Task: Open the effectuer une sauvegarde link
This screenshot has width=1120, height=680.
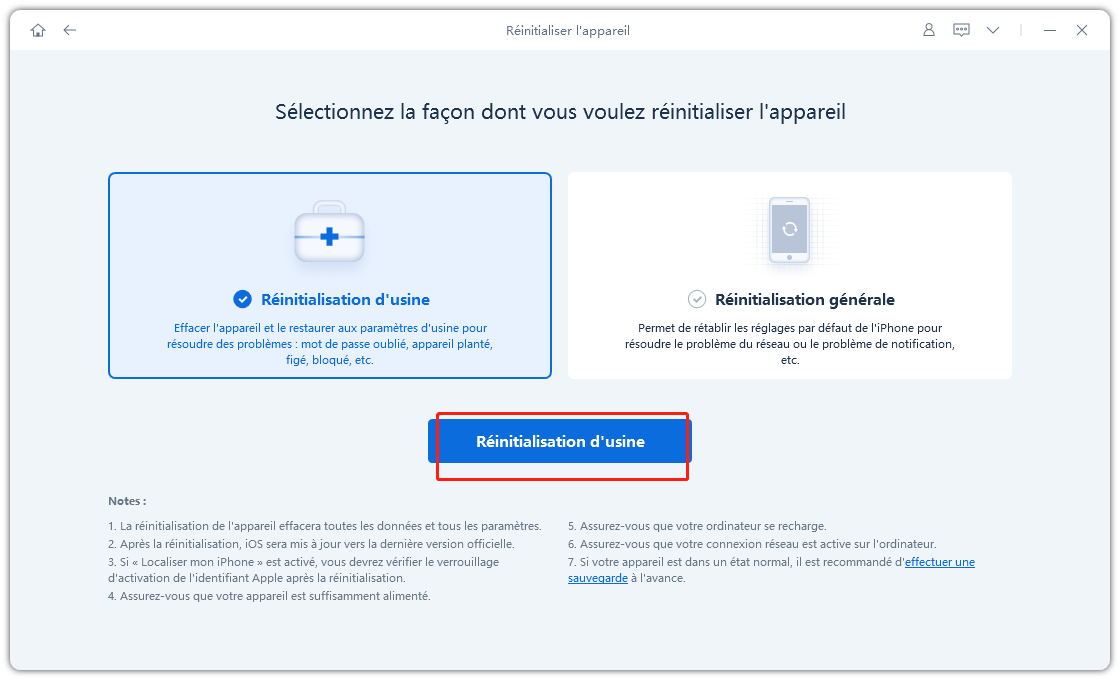Action: click(x=771, y=570)
